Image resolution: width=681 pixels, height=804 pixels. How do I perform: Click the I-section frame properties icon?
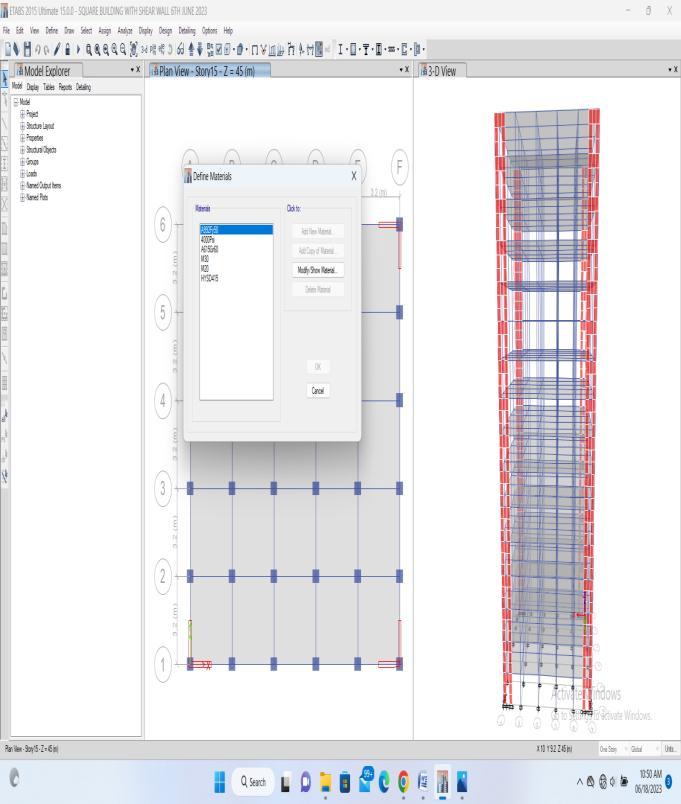pos(339,49)
